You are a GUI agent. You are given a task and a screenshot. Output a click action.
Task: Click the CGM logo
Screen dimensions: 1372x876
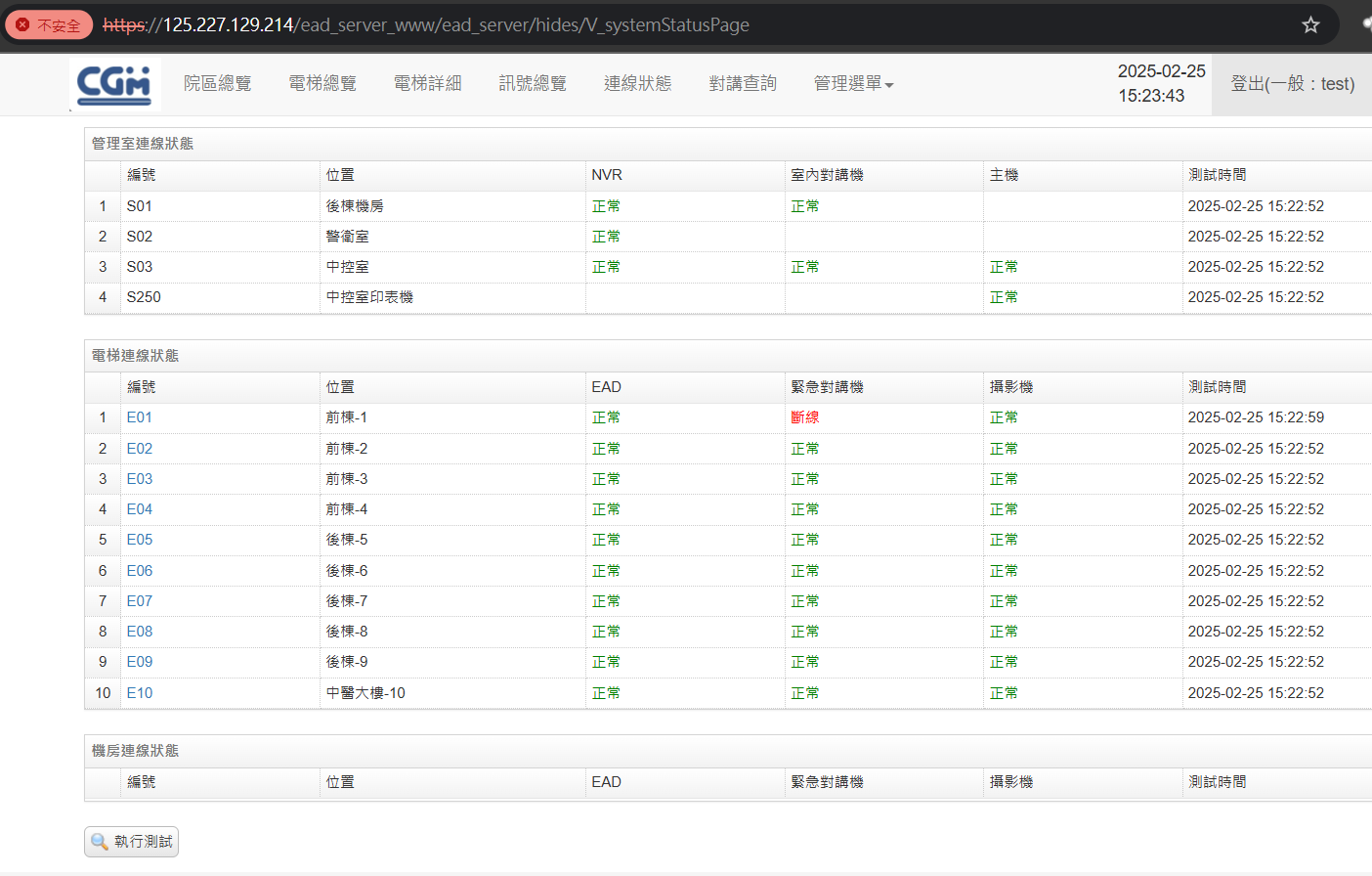click(114, 84)
